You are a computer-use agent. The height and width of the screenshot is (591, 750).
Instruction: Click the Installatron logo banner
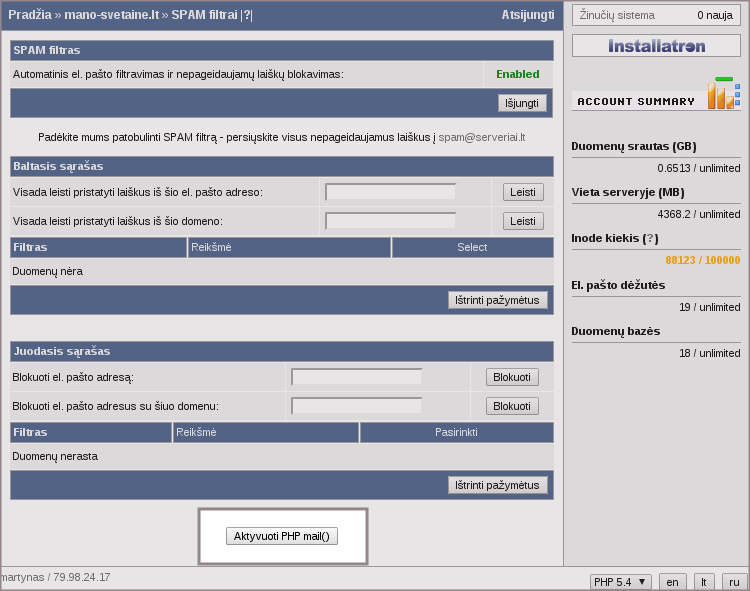656,46
